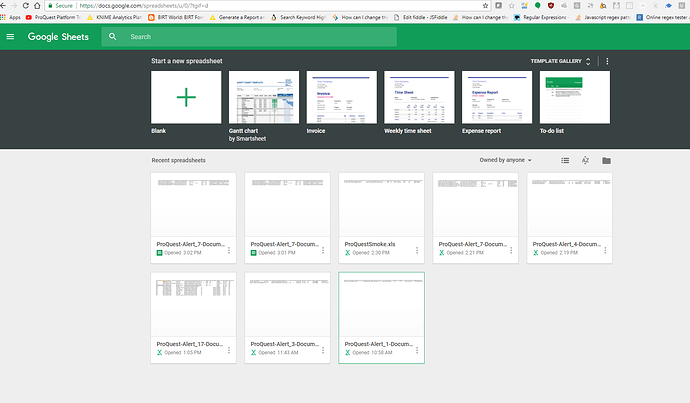Click the search magnifier icon

click(113, 37)
